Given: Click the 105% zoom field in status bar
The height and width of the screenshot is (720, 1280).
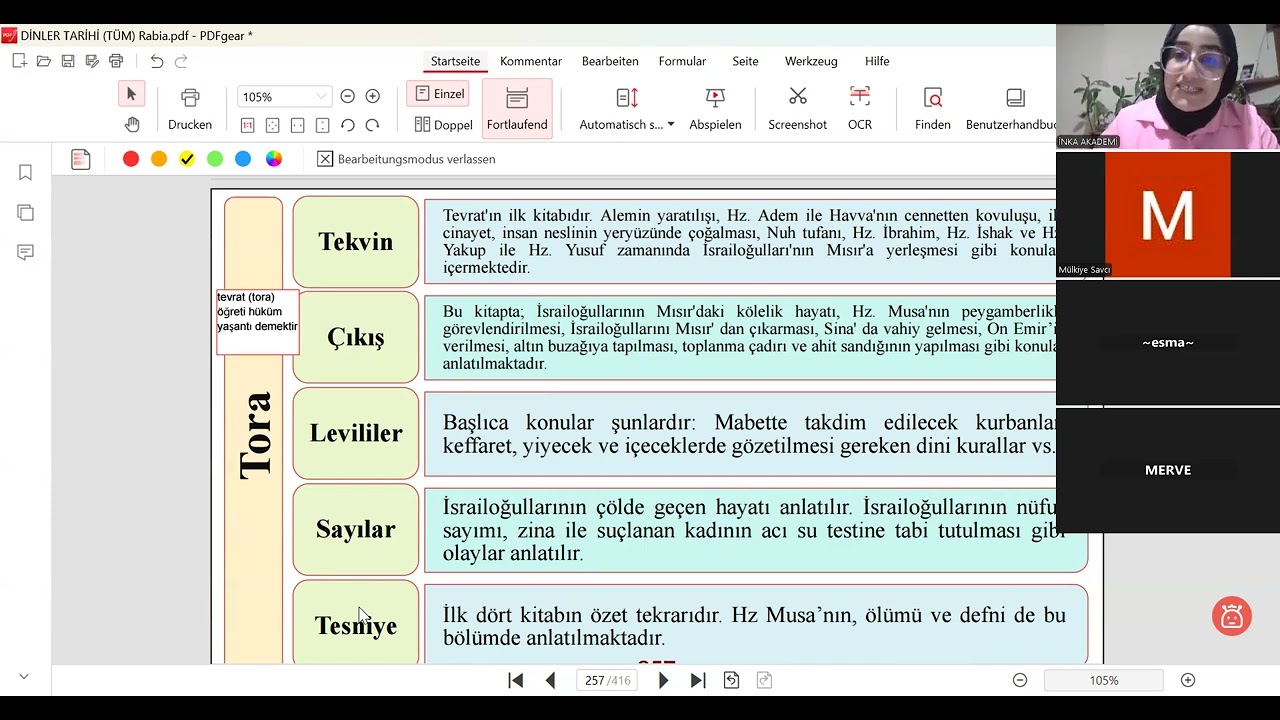Looking at the screenshot, I should (x=1104, y=680).
